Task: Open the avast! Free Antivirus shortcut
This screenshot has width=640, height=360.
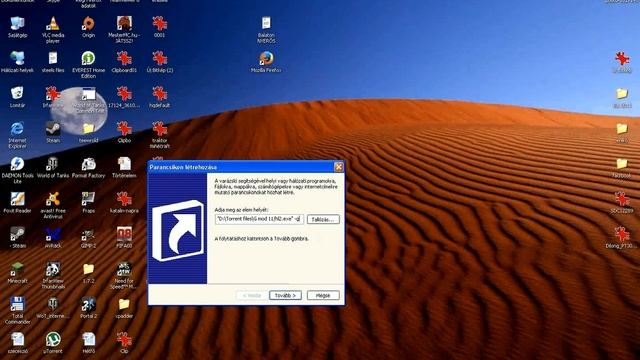Action: pyautogui.click(x=53, y=199)
